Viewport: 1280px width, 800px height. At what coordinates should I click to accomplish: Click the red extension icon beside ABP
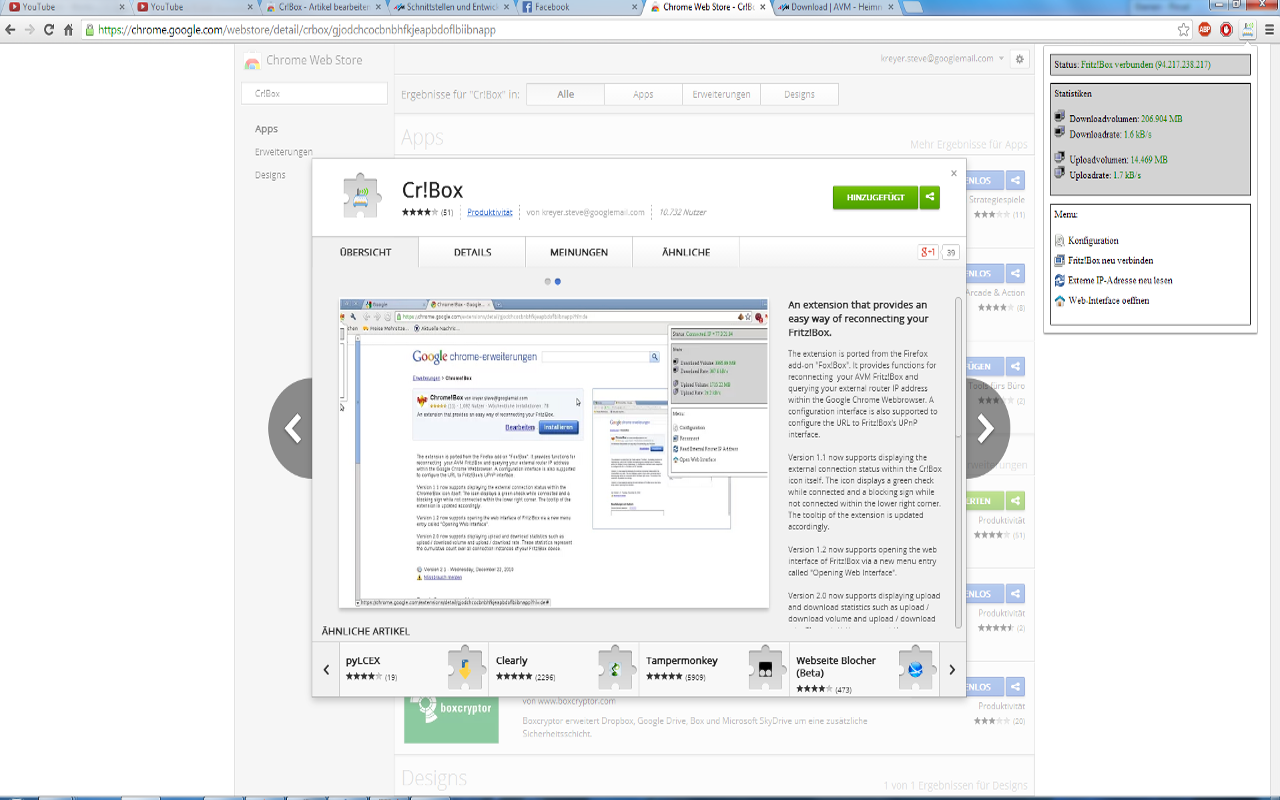click(1226, 30)
